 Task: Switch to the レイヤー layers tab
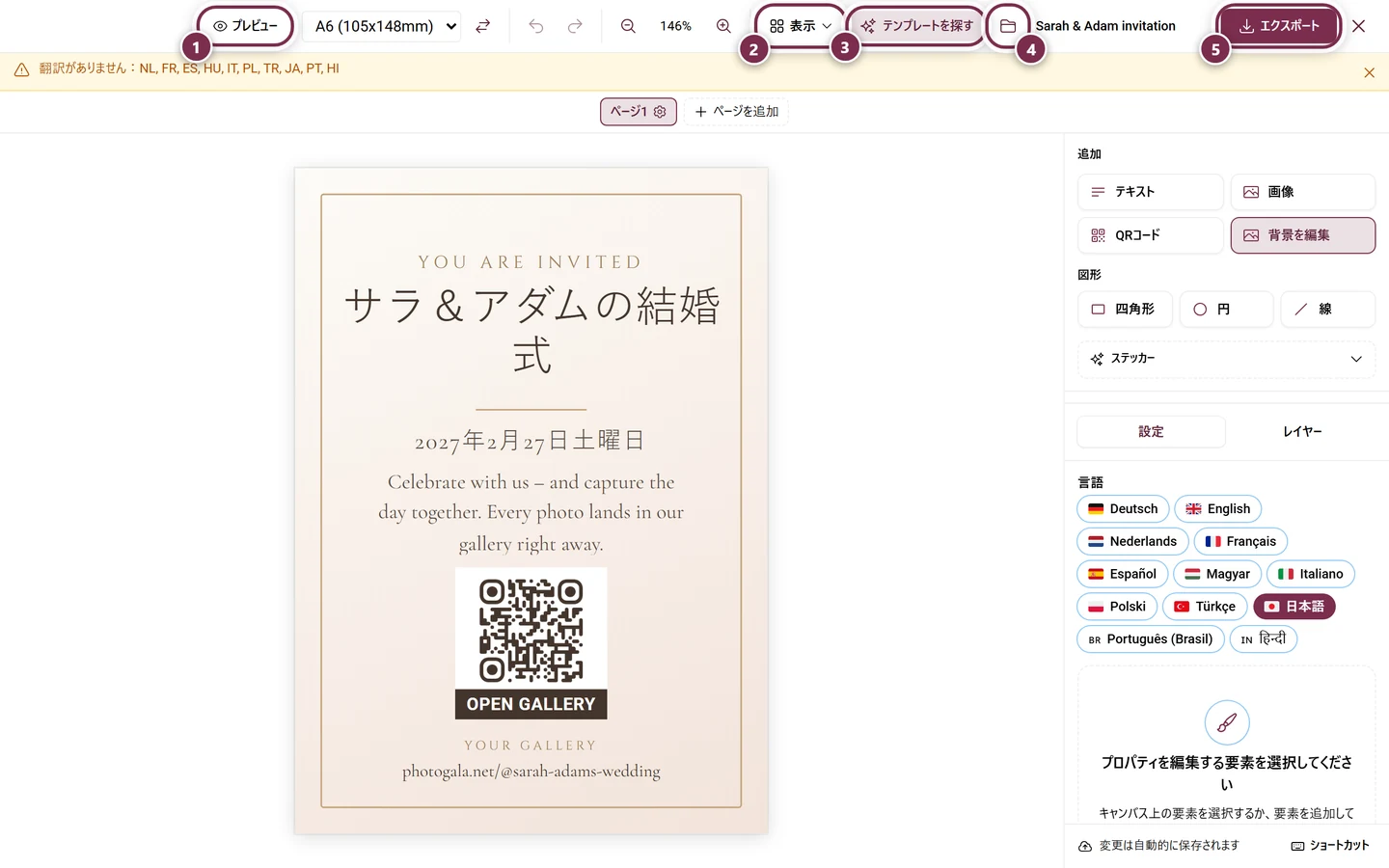(x=1301, y=432)
